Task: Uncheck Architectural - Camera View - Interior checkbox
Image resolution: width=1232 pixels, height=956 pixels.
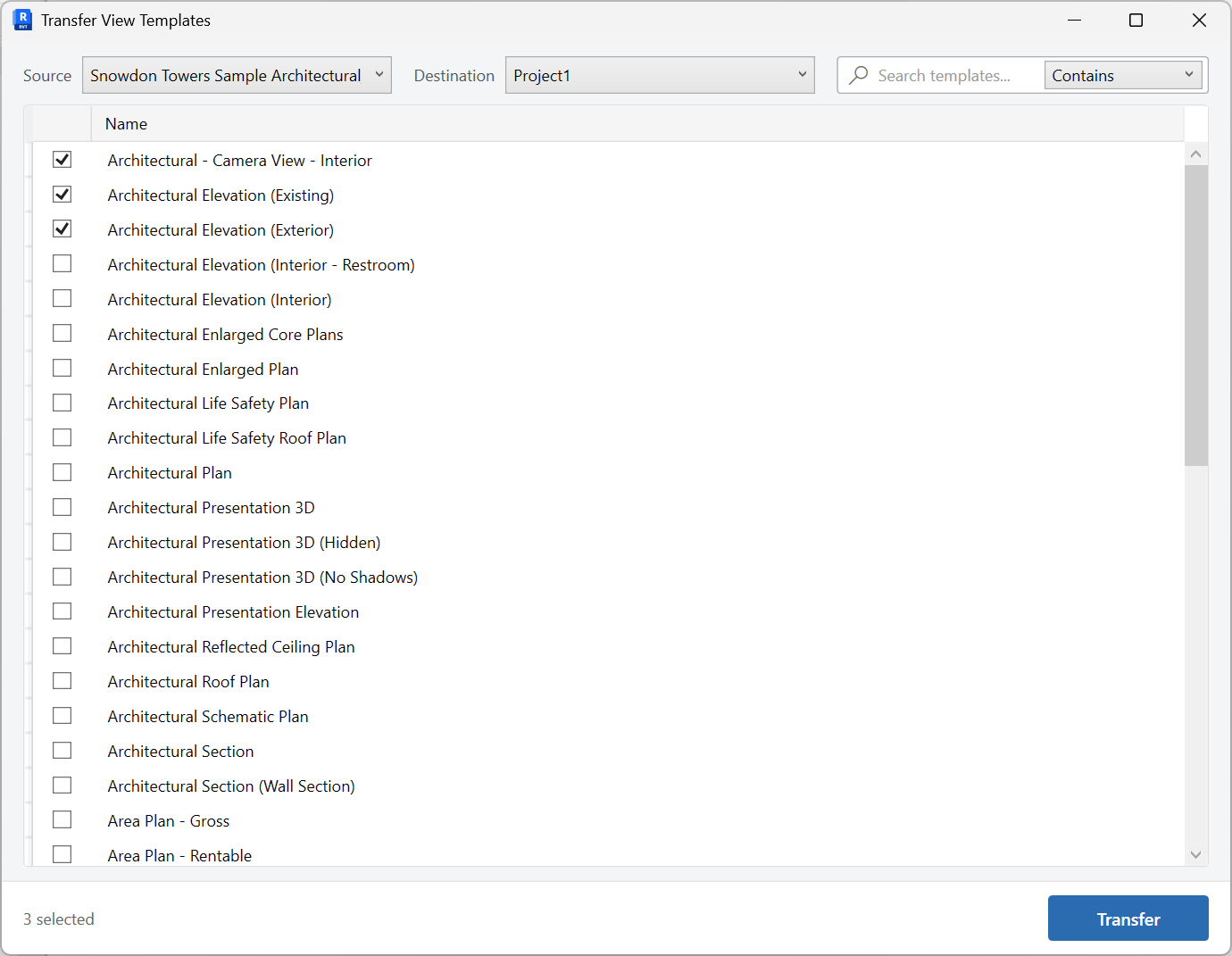Action: [x=62, y=160]
